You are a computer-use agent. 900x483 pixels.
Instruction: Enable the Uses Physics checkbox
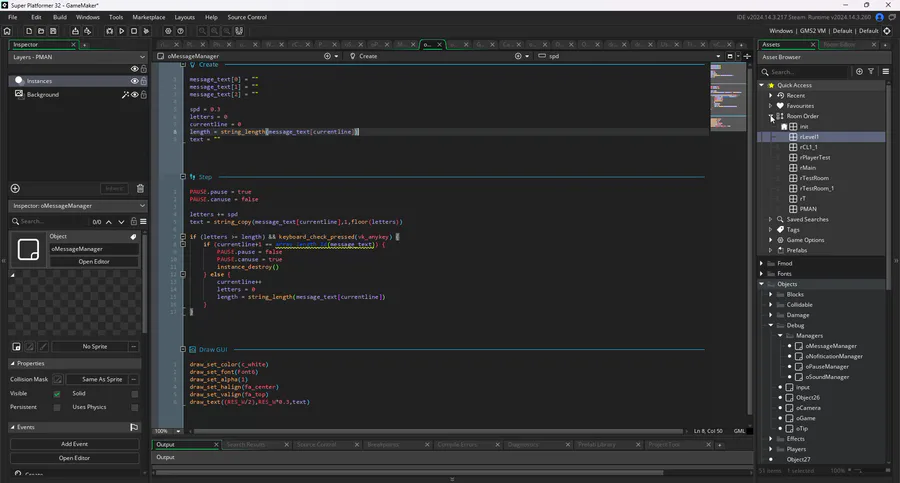pyautogui.click(x=134, y=407)
